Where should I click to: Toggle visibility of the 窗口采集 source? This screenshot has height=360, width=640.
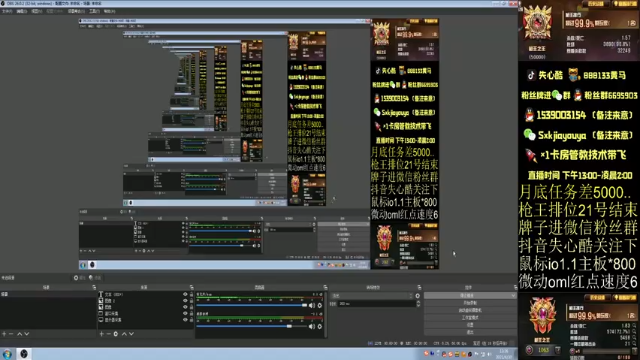pyautogui.click(x=185, y=313)
